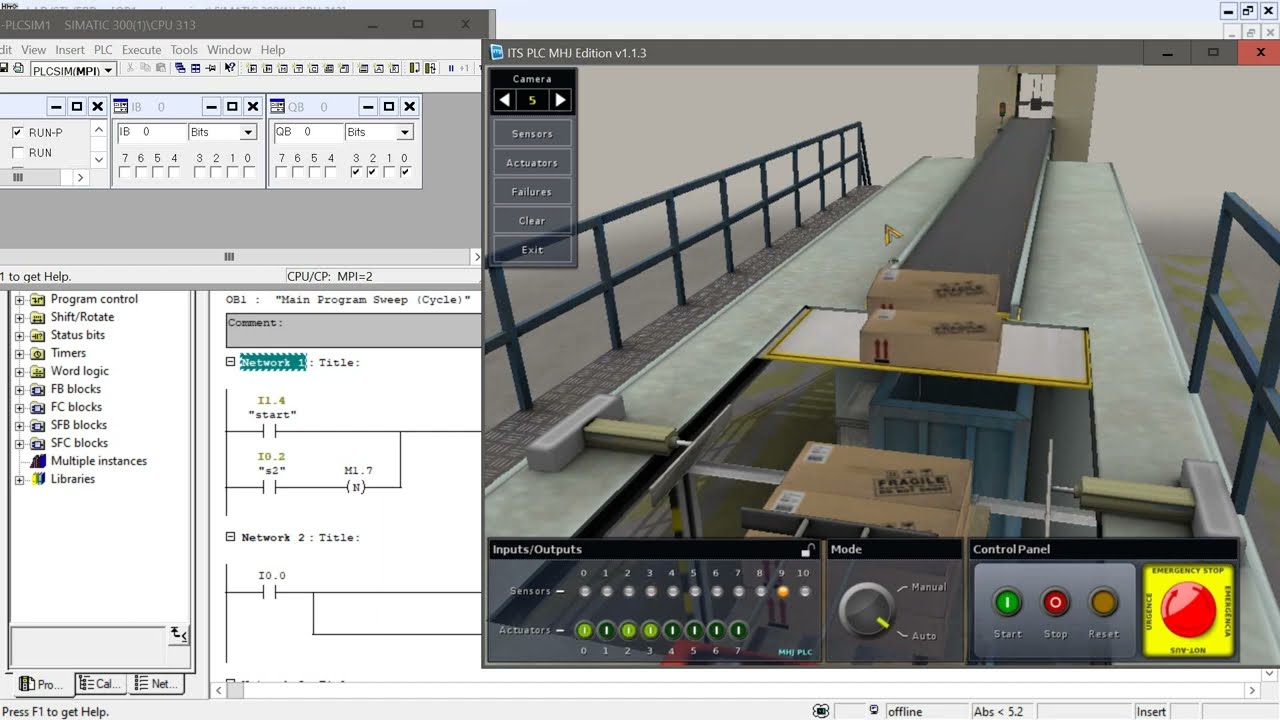Open the Execute menu
Viewport: 1280px width, 720px height.
tap(141, 49)
